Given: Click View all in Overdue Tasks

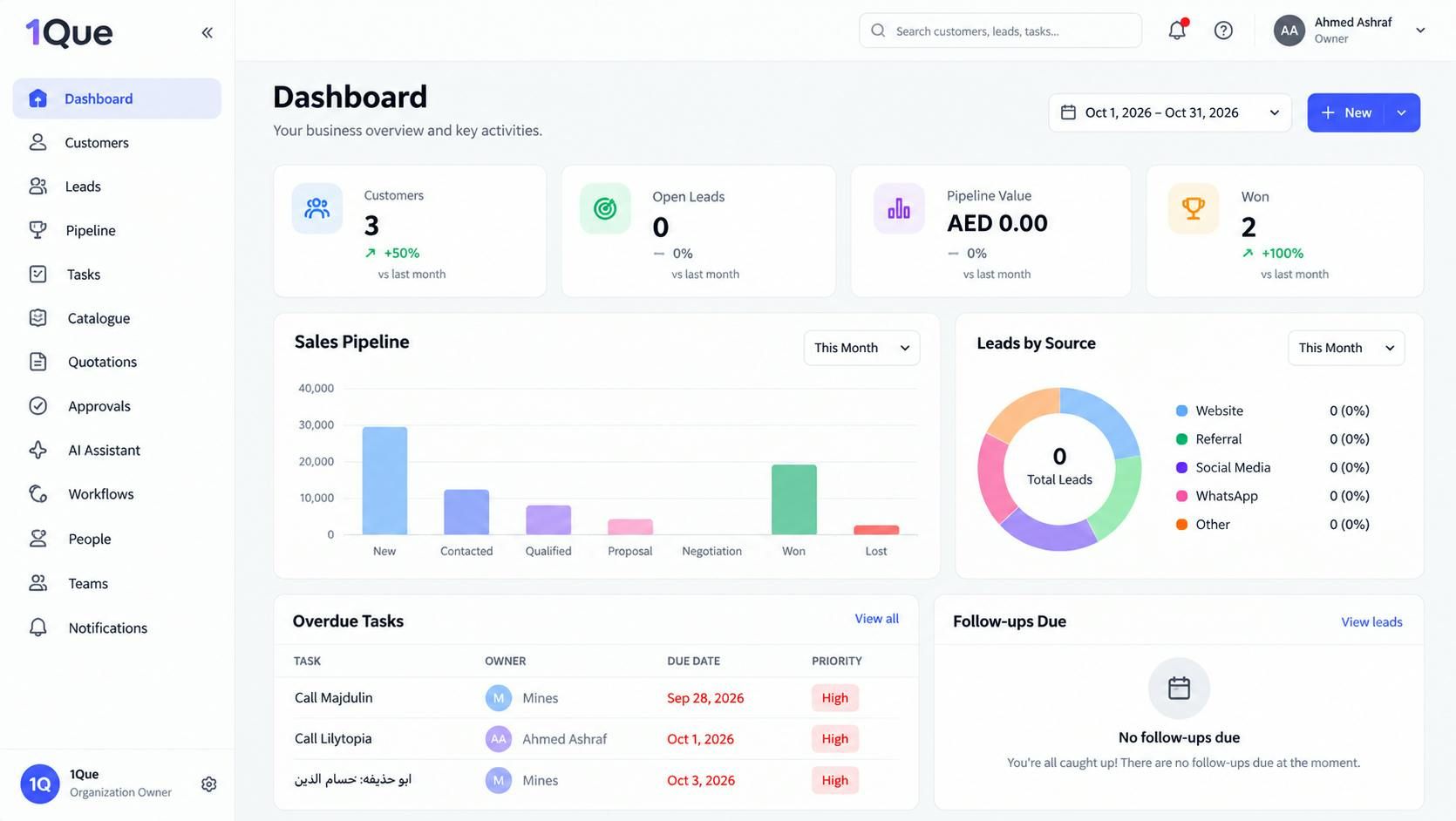Looking at the screenshot, I should coord(876,619).
